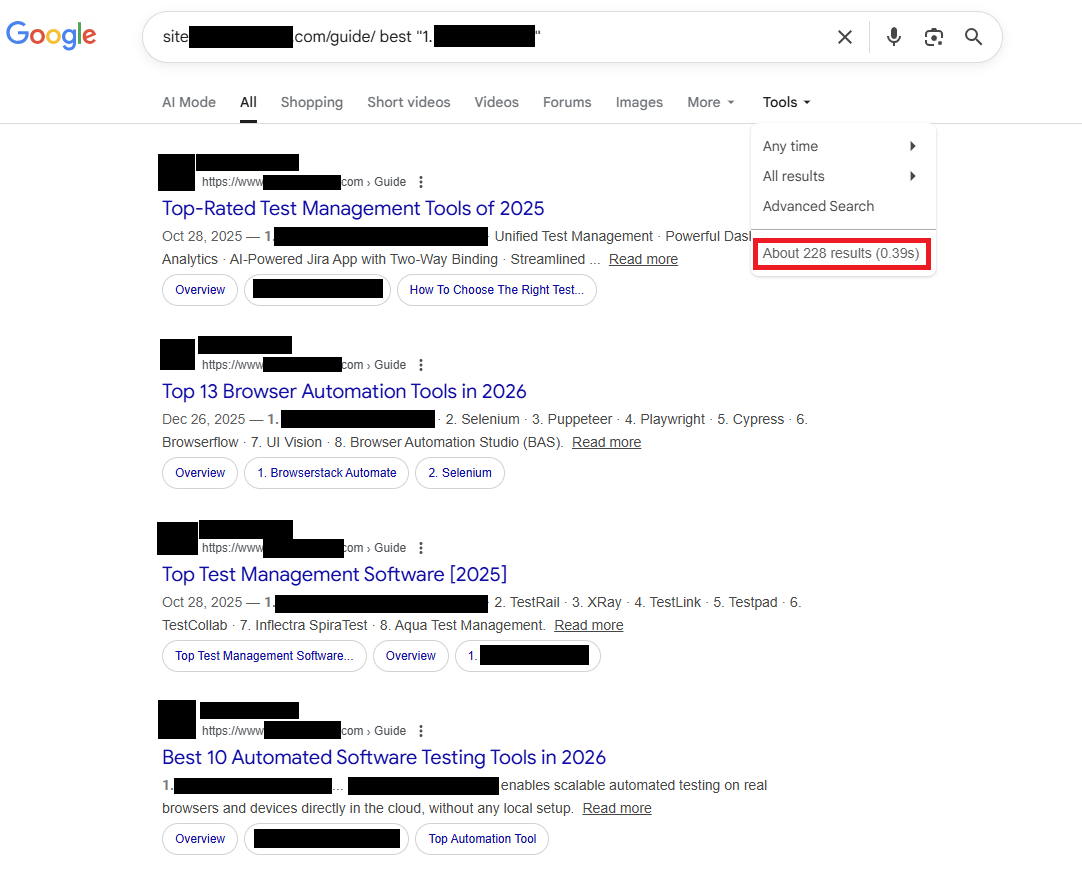The image size is (1082, 869).
Task: Click 'Top Automation Tool' chip
Action: pyautogui.click(x=482, y=839)
